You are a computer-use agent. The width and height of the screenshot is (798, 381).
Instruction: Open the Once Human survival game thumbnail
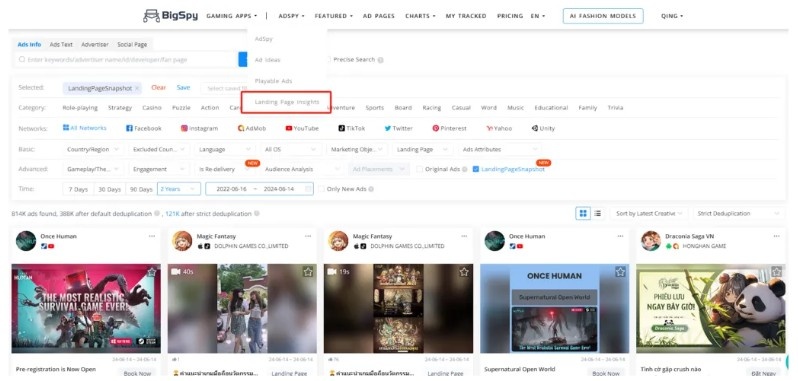[x=86, y=308]
